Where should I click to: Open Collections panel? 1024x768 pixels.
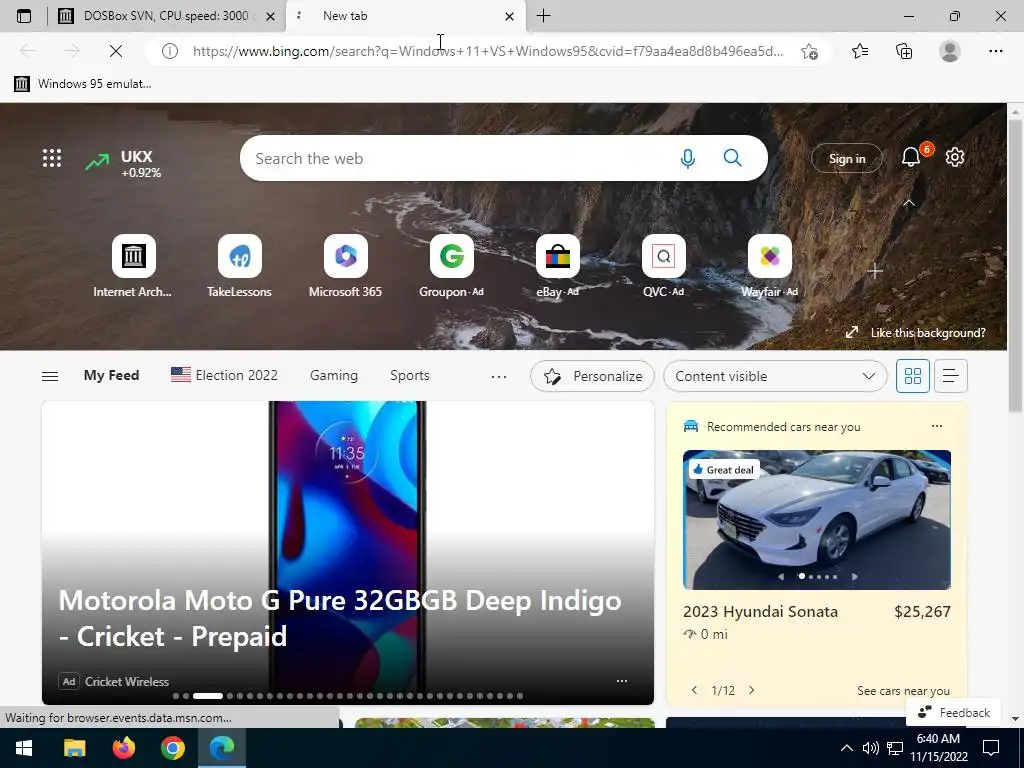pyautogui.click(x=904, y=51)
